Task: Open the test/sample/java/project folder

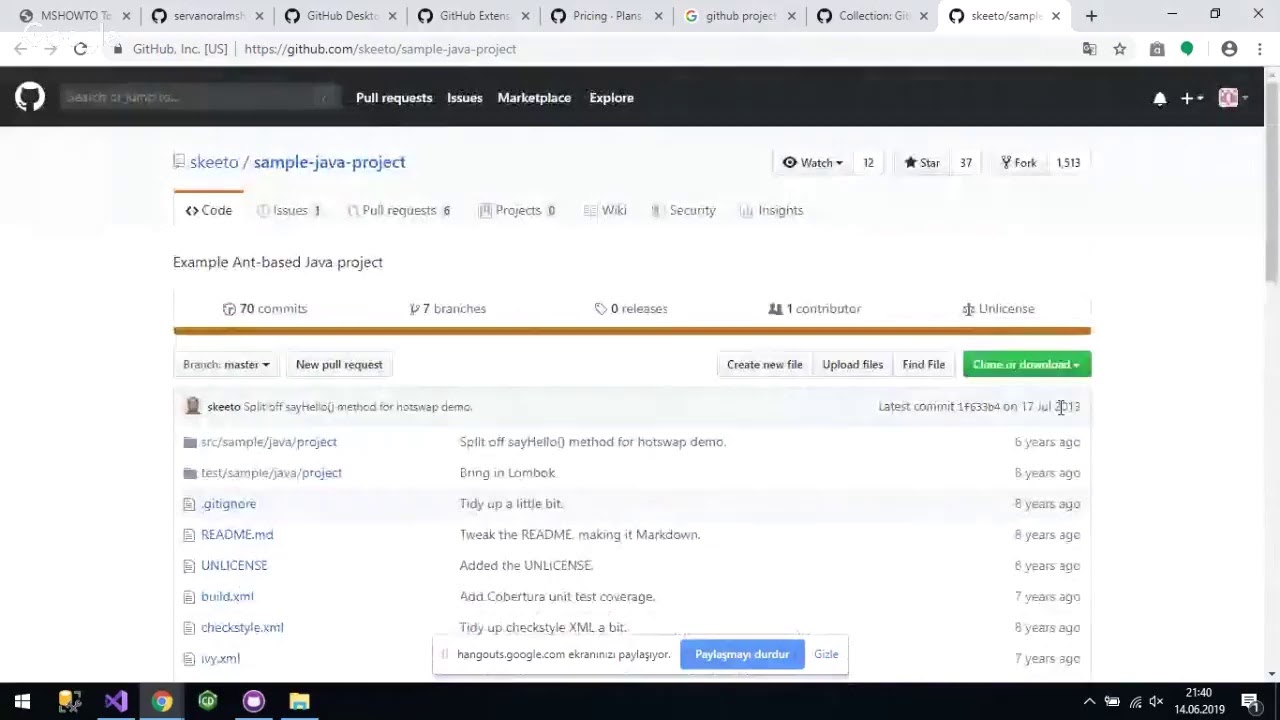Action: point(271,473)
